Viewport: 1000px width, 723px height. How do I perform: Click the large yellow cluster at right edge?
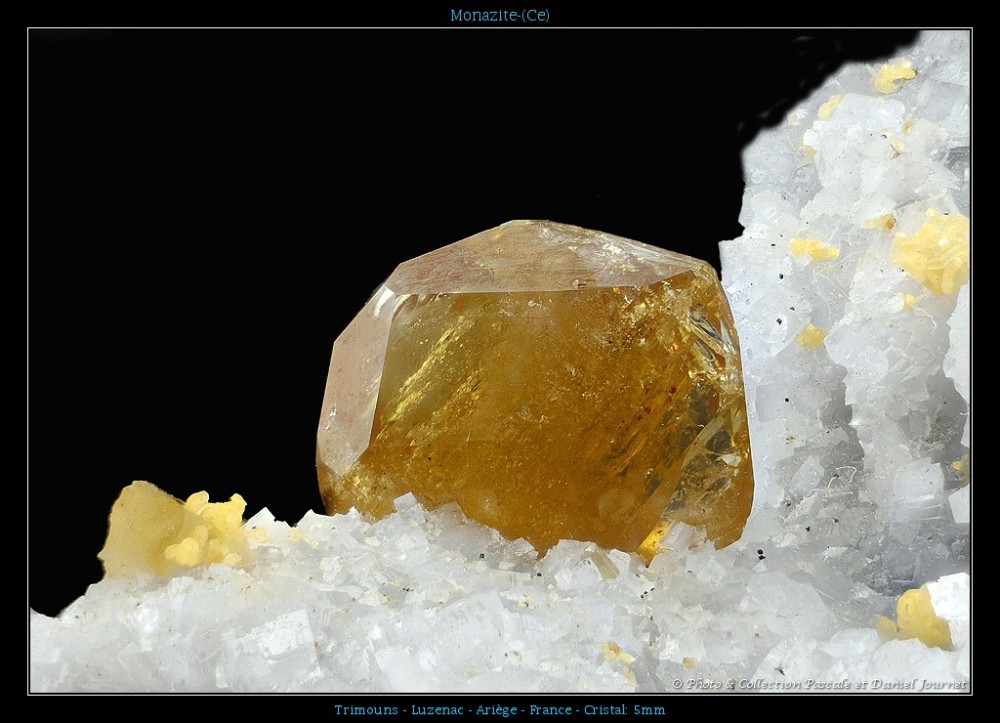click(x=933, y=252)
